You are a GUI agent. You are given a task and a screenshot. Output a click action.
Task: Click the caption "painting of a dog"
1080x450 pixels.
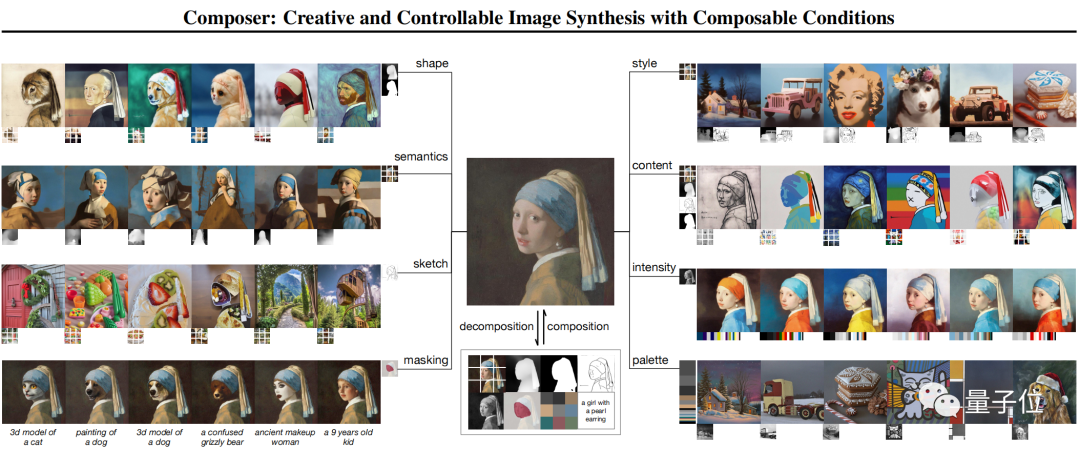(96, 437)
